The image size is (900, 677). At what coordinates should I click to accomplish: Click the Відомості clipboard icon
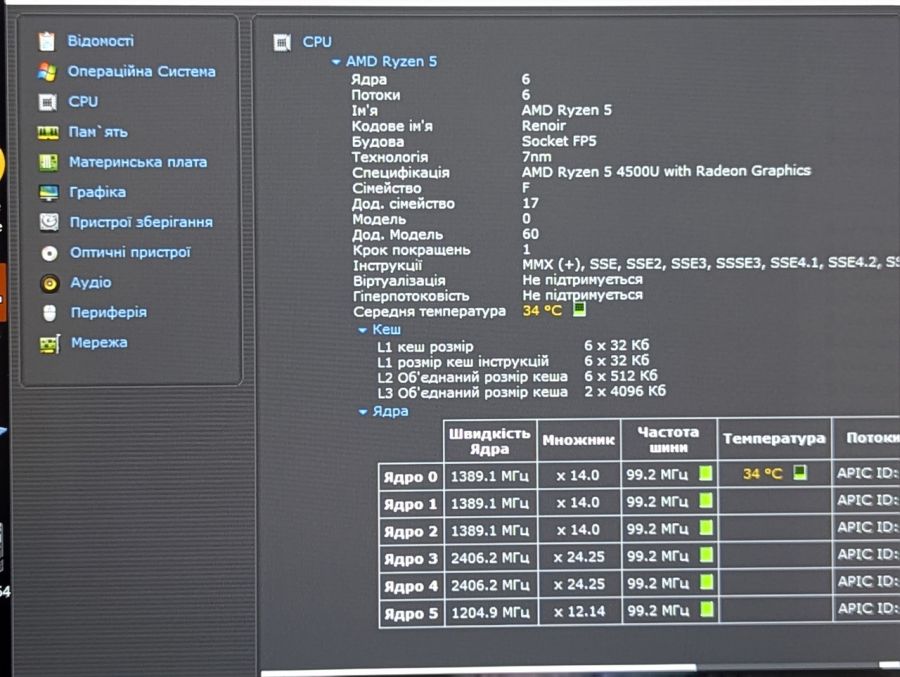coord(46,41)
